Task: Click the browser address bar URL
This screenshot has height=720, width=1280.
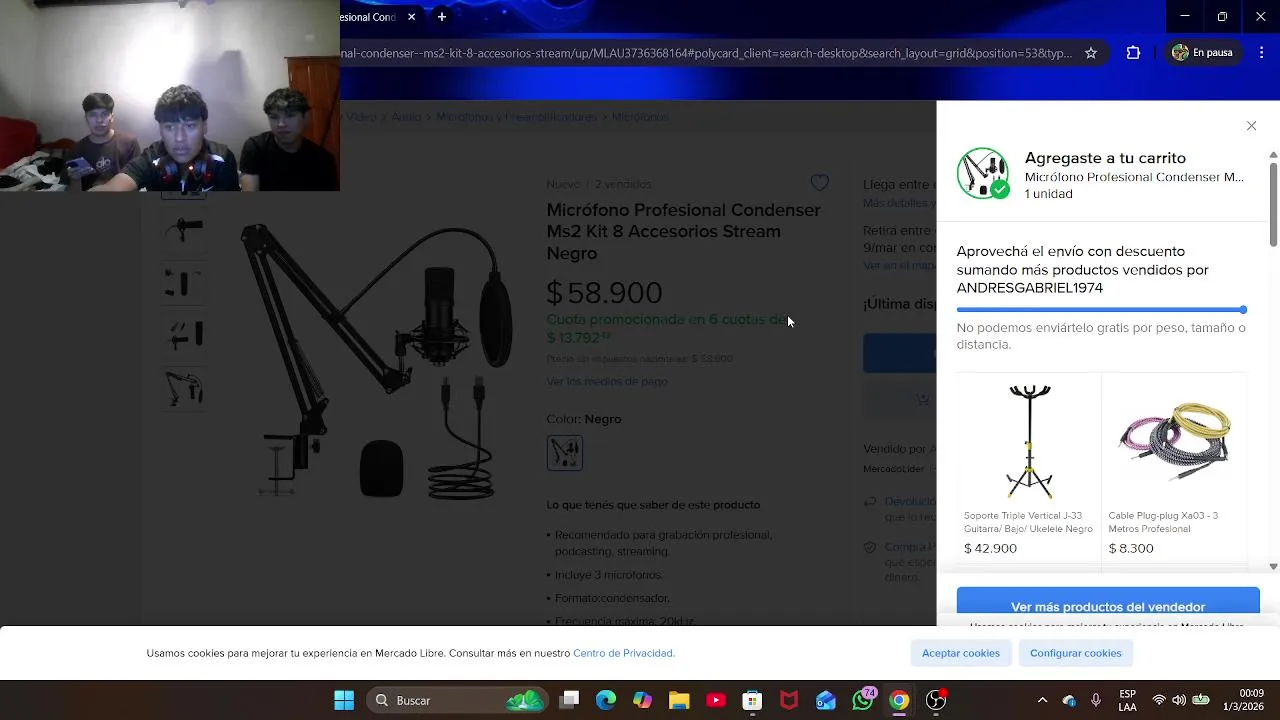Action: coord(706,53)
